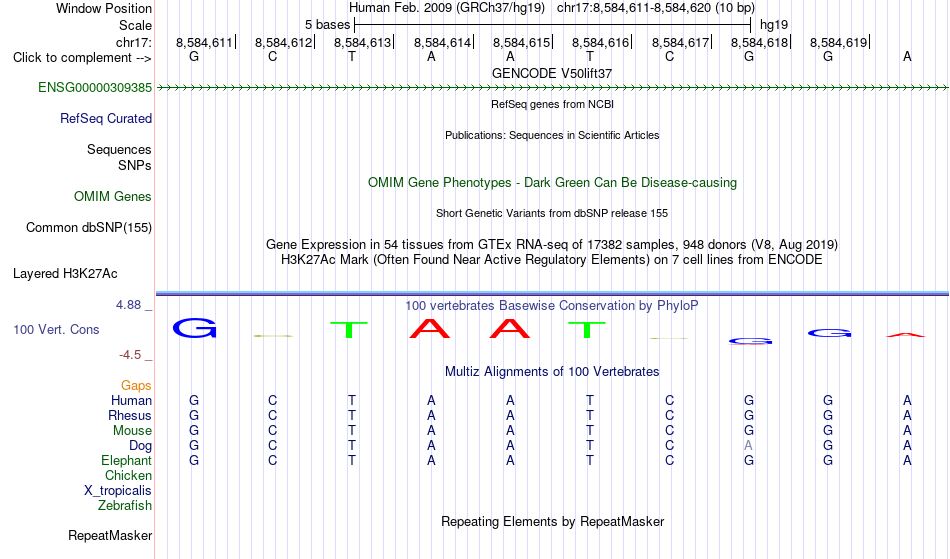The image size is (950, 559).
Task: Click the 'Zebrafish' species label
Action: [125, 506]
